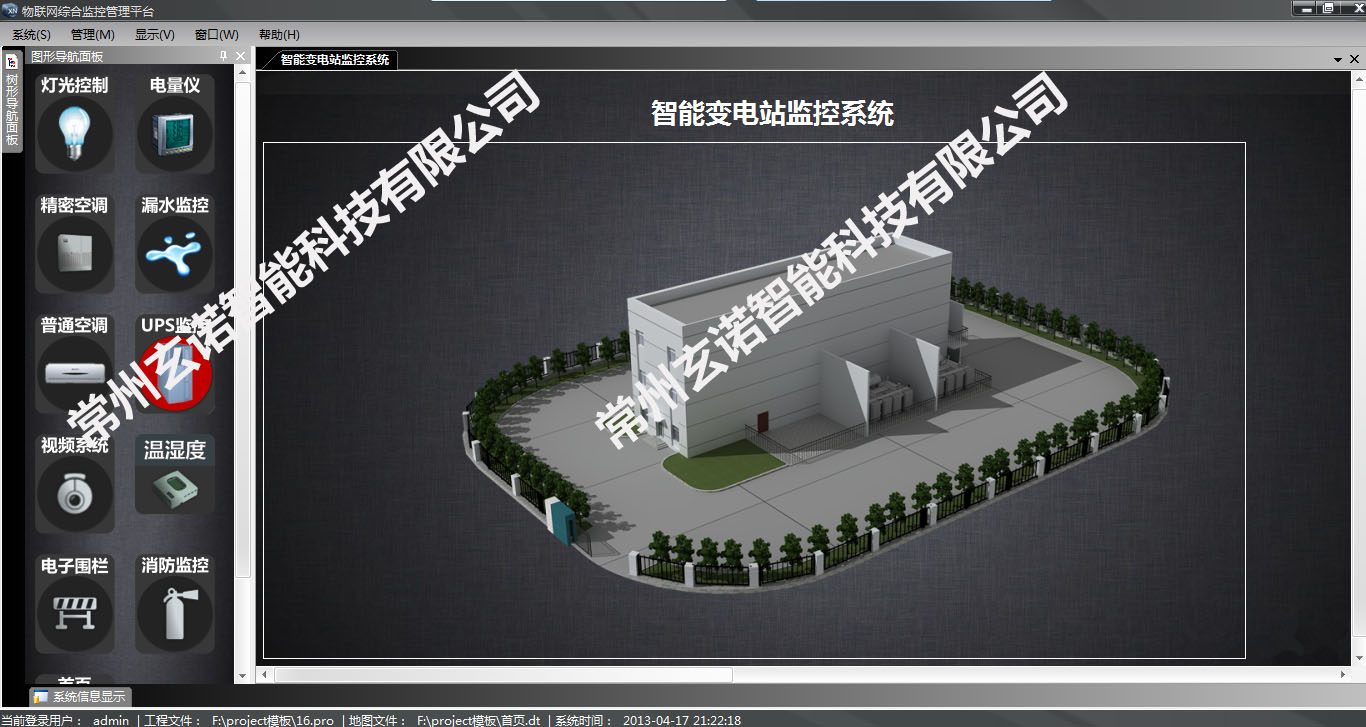Click the navigation panel vertical scrollbar thumb
The image size is (1366, 727).
[x=243, y=328]
